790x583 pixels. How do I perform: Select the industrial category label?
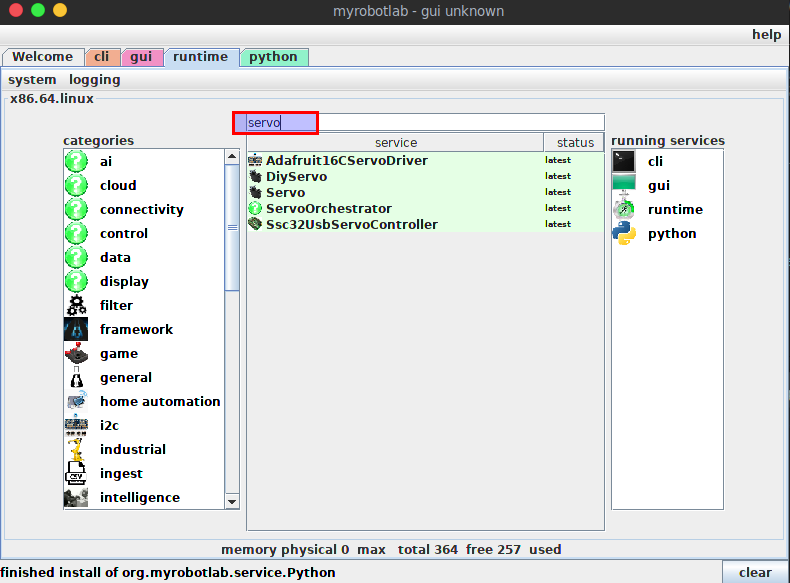[x=133, y=449]
